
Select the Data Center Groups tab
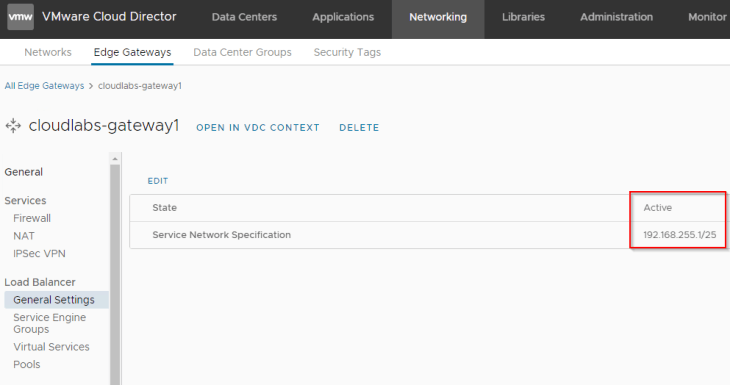[242, 52]
